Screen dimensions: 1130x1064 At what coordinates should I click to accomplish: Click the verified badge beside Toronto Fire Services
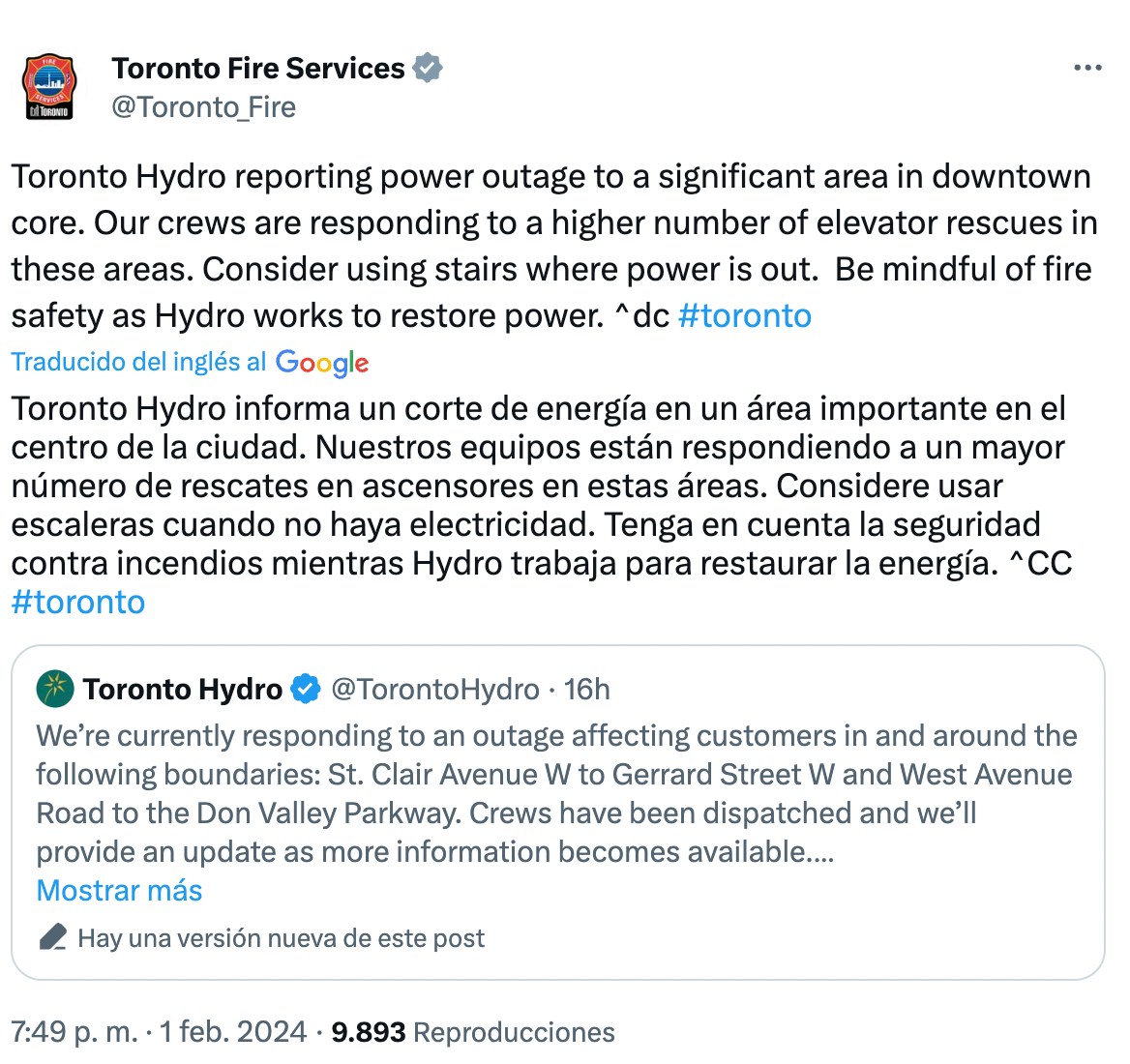pyautogui.click(x=427, y=69)
